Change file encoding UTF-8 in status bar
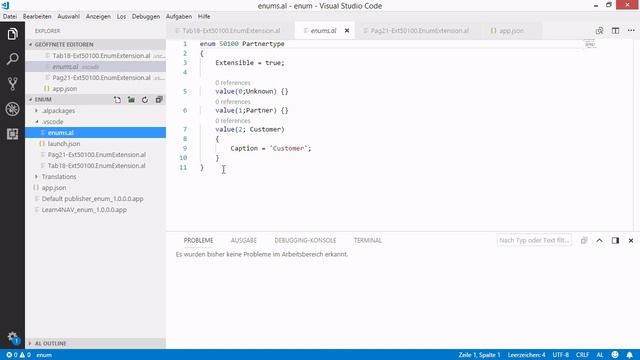Viewport: 640px width, 360px height. coord(561,355)
